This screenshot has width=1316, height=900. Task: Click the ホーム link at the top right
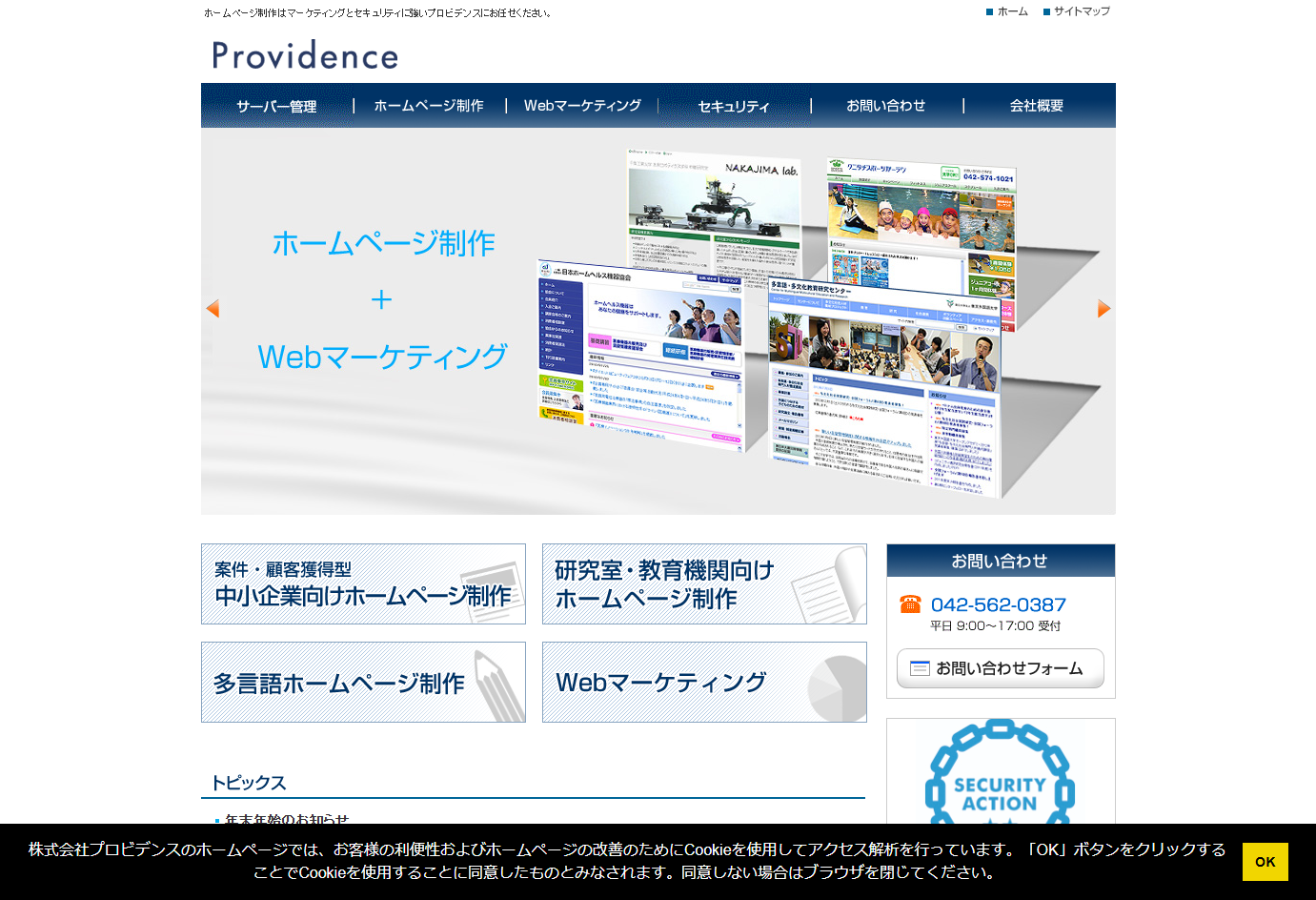click(1007, 11)
